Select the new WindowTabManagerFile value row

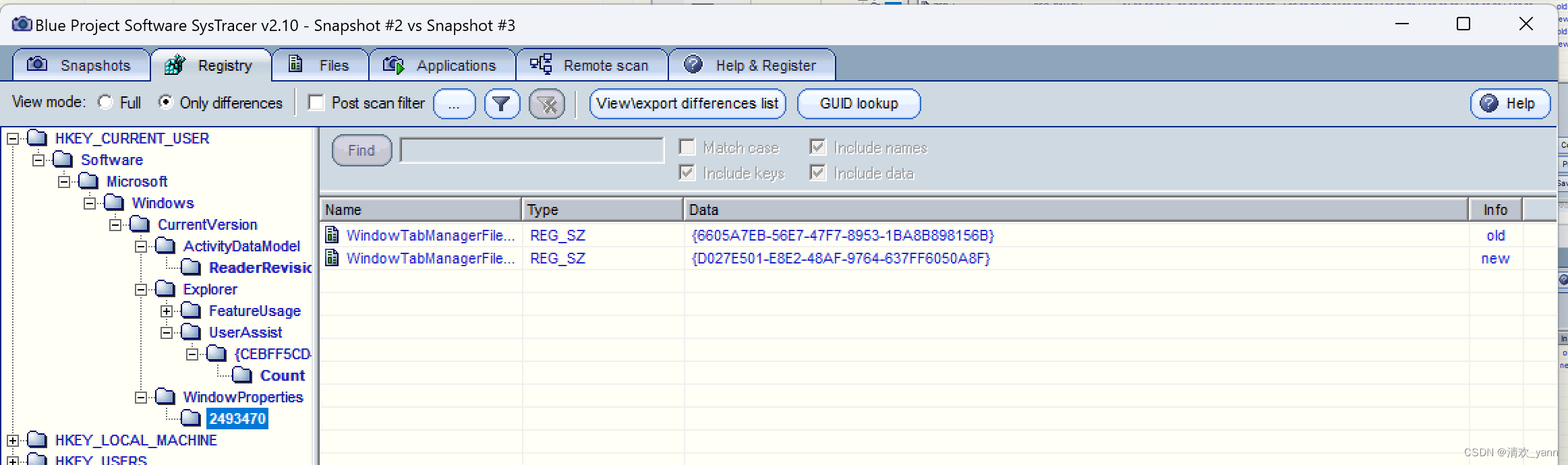pyautogui.click(x=921, y=258)
